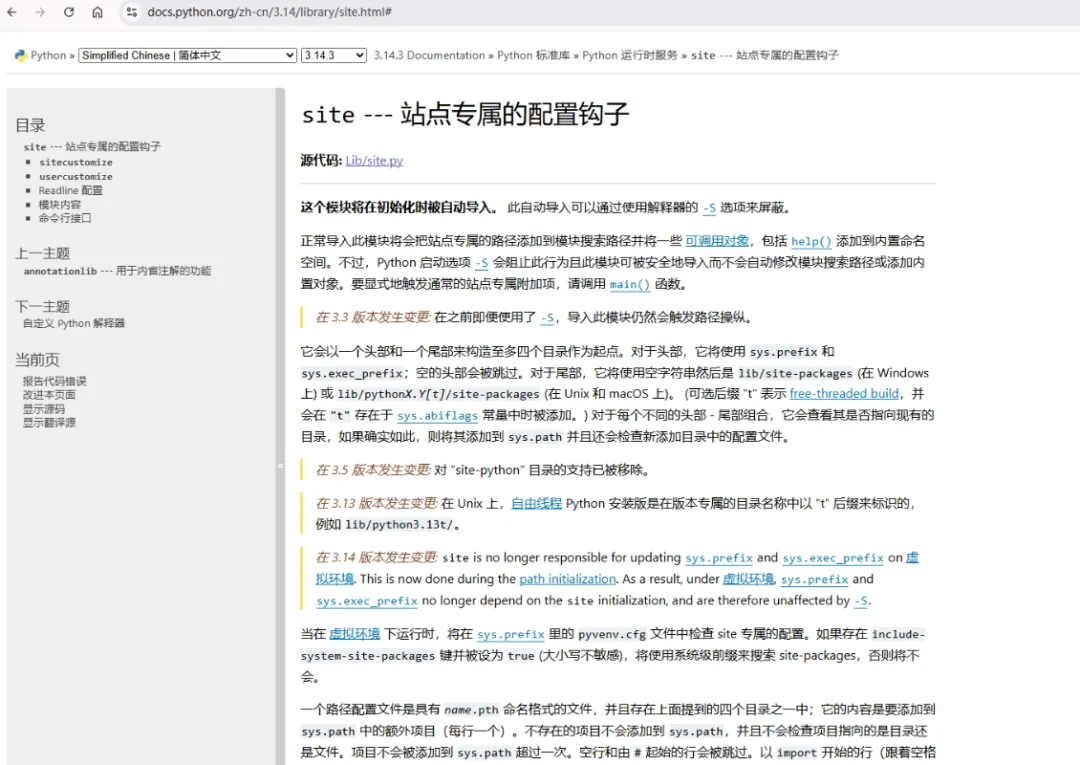Click the sys.abiflags link
1080x765 pixels.
tap(437, 415)
